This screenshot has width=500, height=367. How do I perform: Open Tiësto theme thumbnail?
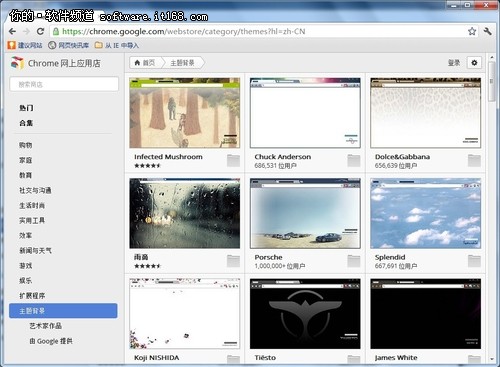click(305, 314)
